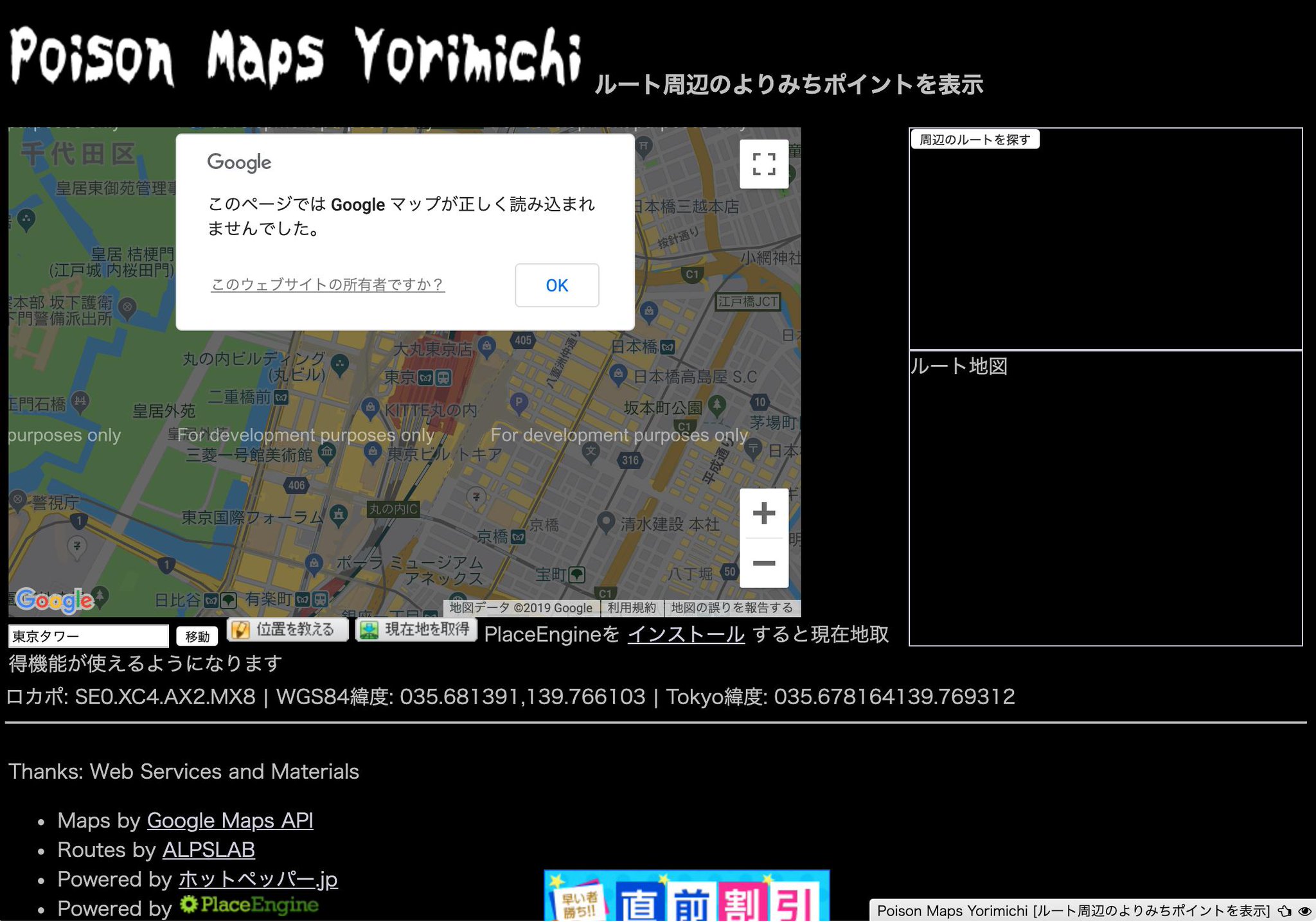The width and height of the screenshot is (1316, 922).
Task: Click the eye icon in bottom status bar
Action: coord(1305,911)
